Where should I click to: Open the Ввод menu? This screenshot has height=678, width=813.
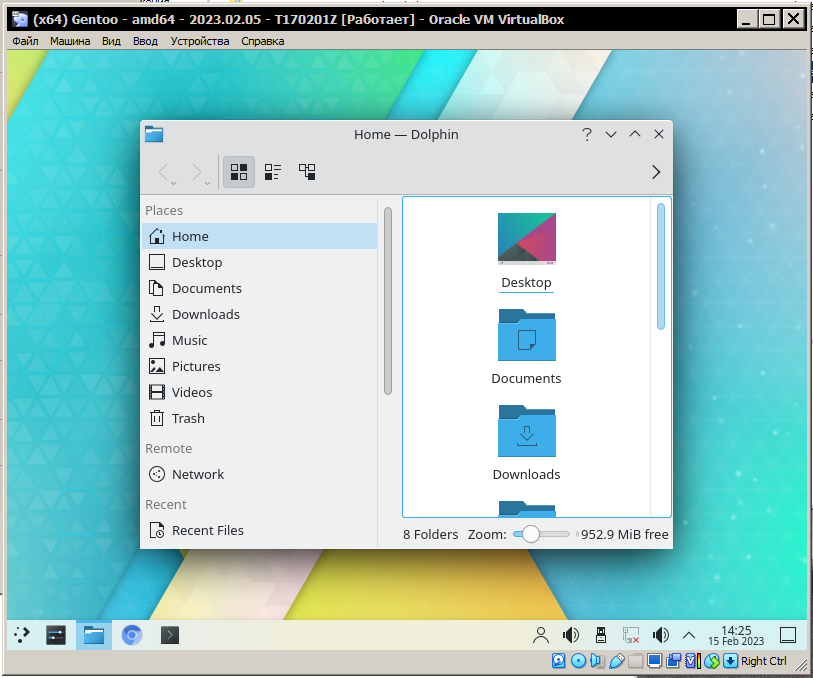point(145,41)
